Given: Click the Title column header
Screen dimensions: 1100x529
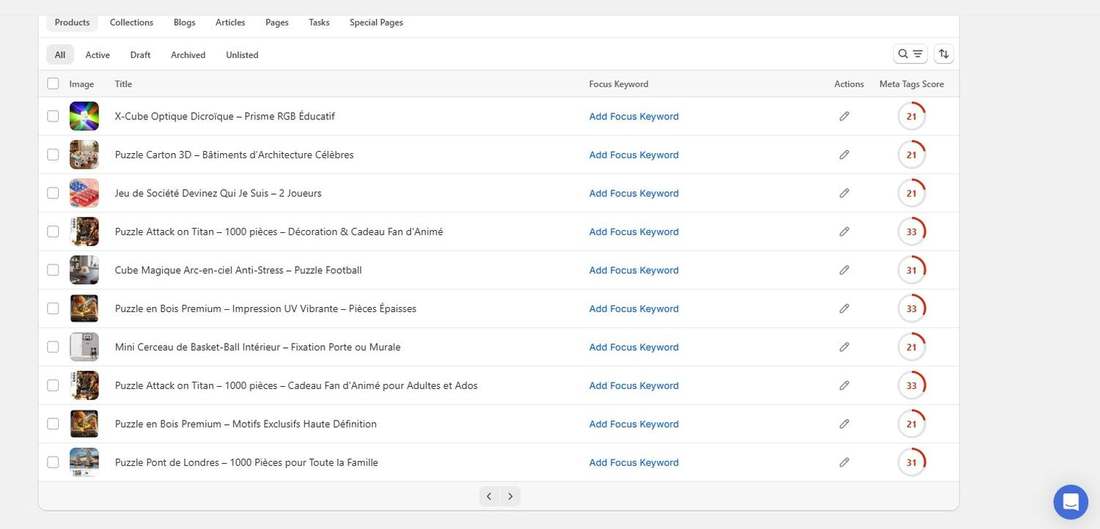Looking at the screenshot, I should point(123,84).
